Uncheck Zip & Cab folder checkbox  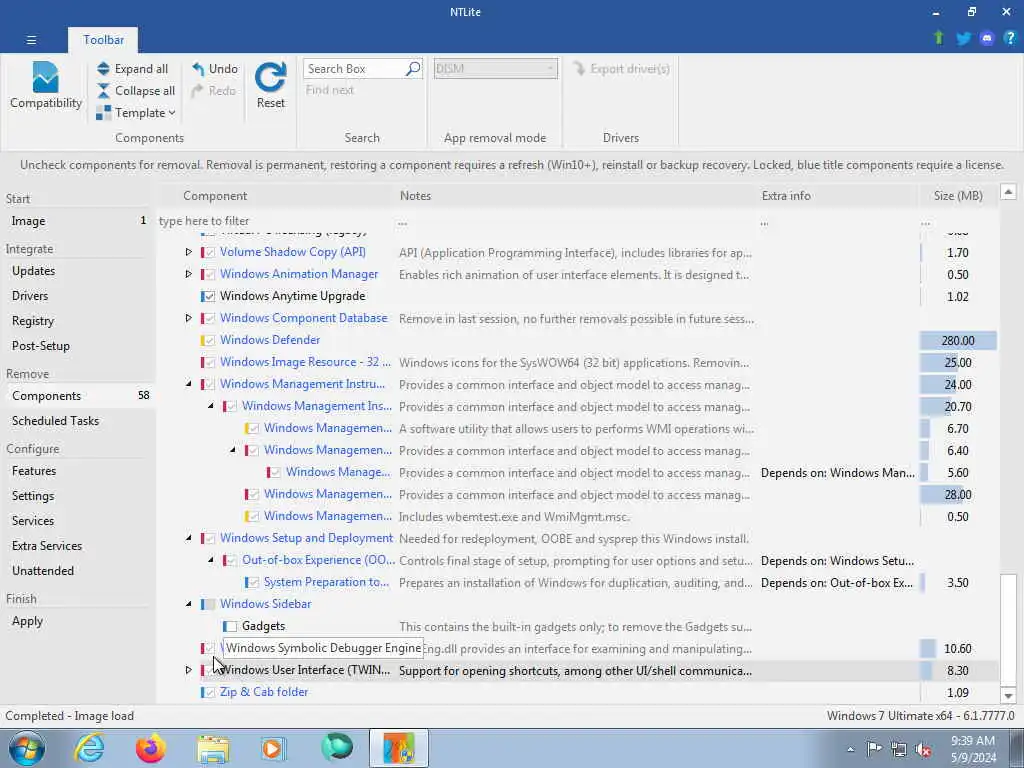(x=209, y=692)
